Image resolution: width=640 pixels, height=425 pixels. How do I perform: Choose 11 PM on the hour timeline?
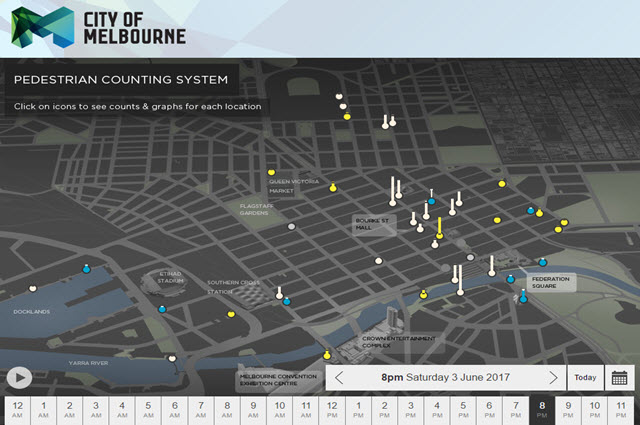pyautogui.click(x=620, y=409)
